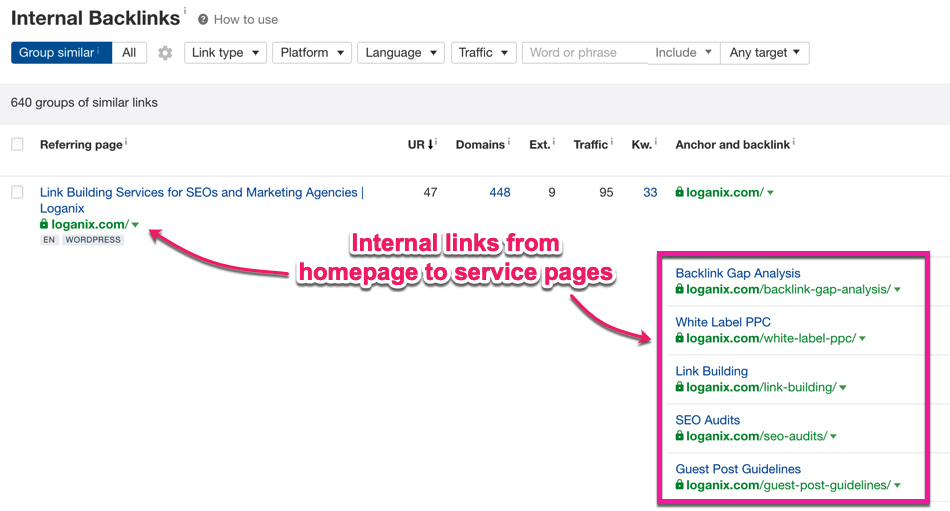950x511 pixels.
Task: Expand caret beside anchor column loganix.com/ link
Action: 770,193
